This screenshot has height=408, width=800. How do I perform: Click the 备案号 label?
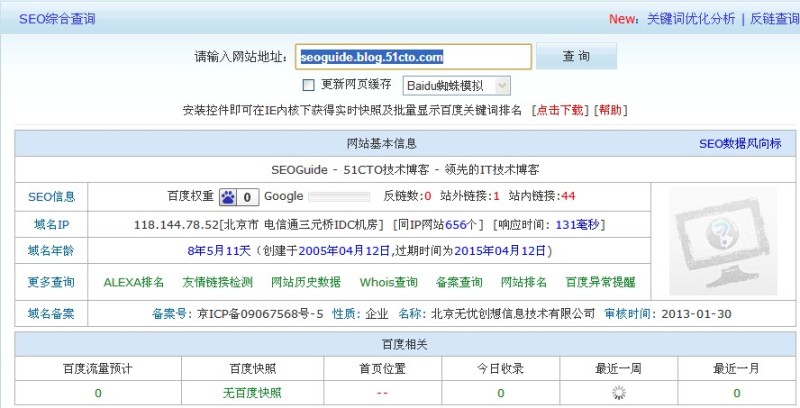click(x=172, y=314)
